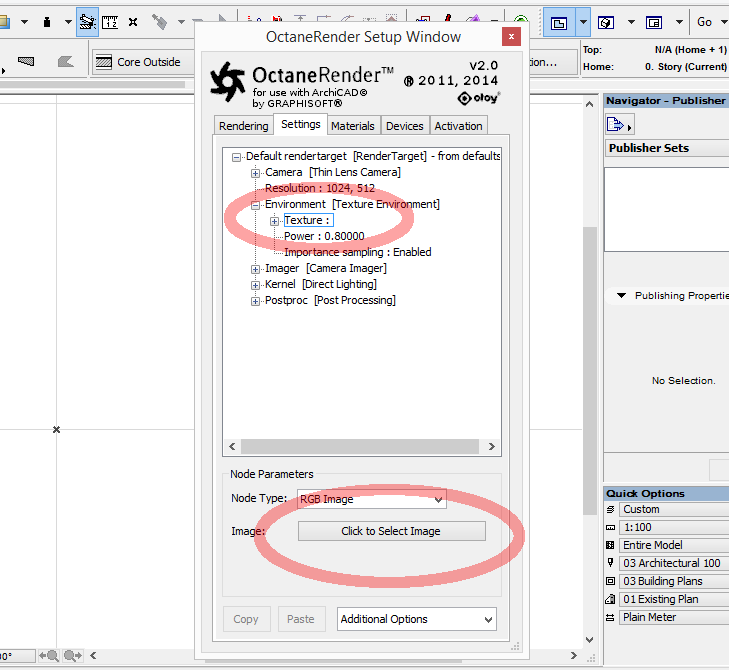Open the 01 Existing Plan dropdown
This screenshot has height=670, width=729.
click(674, 599)
